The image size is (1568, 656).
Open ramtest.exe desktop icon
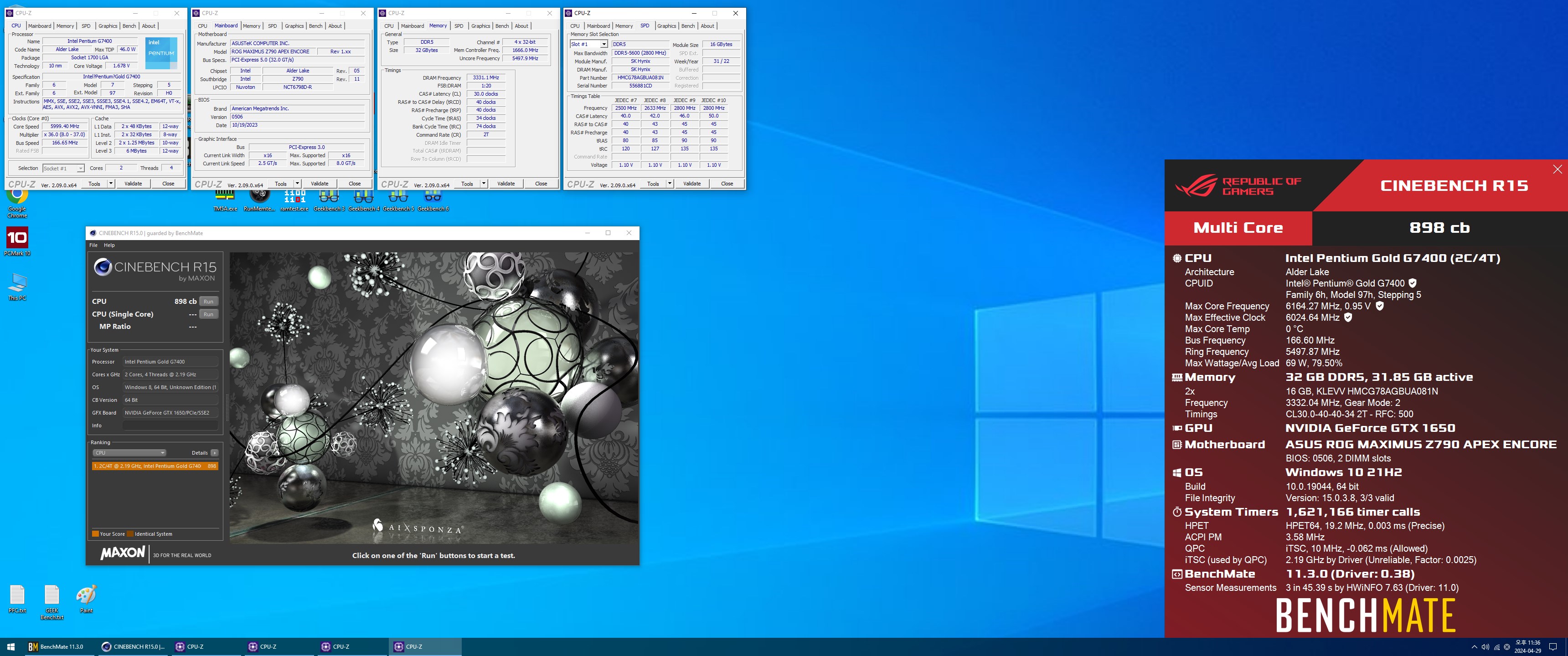click(294, 200)
